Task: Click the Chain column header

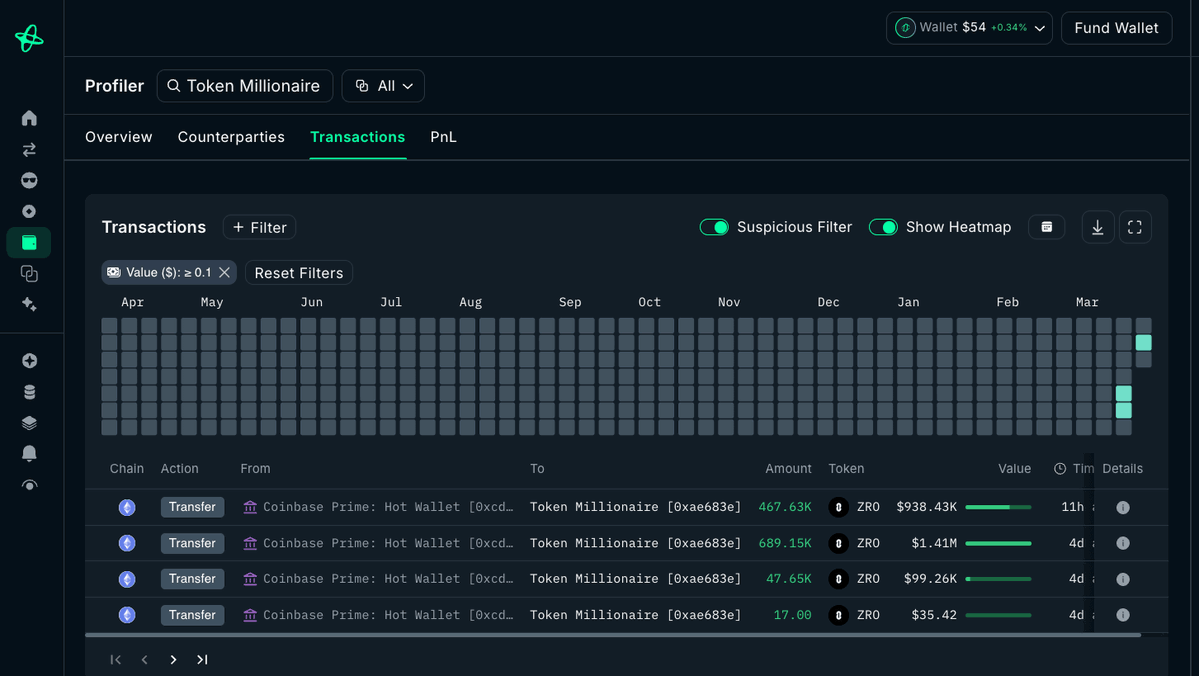Action: click(126, 469)
